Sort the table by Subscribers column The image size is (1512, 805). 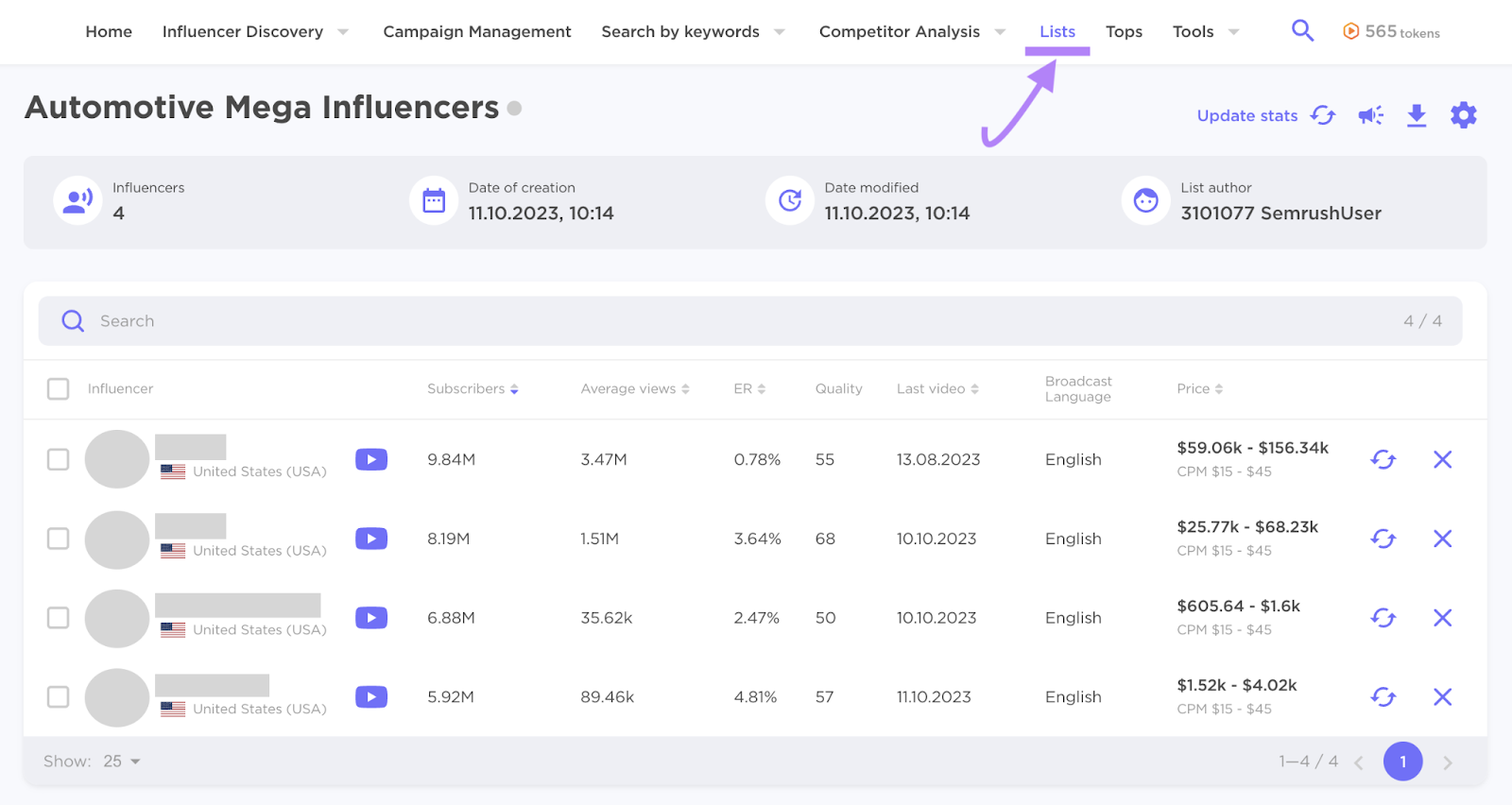(x=472, y=389)
